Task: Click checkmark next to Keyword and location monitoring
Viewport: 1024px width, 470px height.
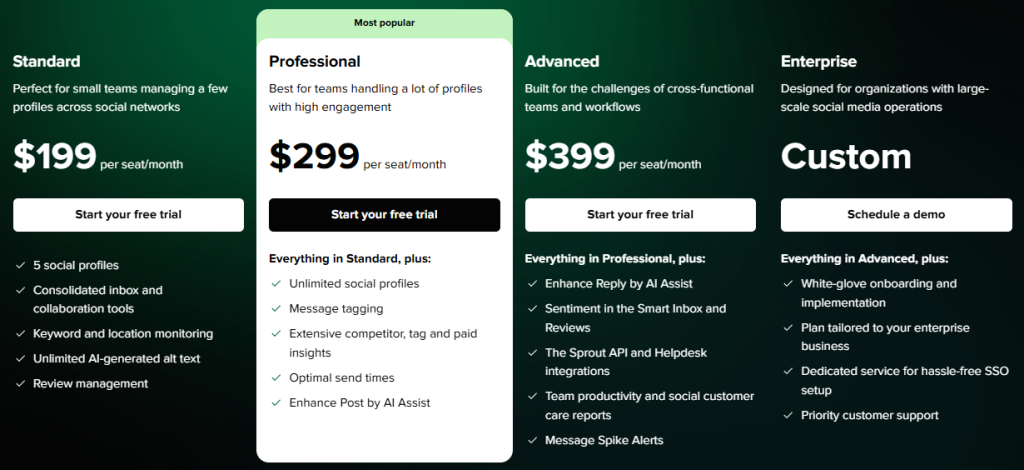Action: [x=21, y=334]
